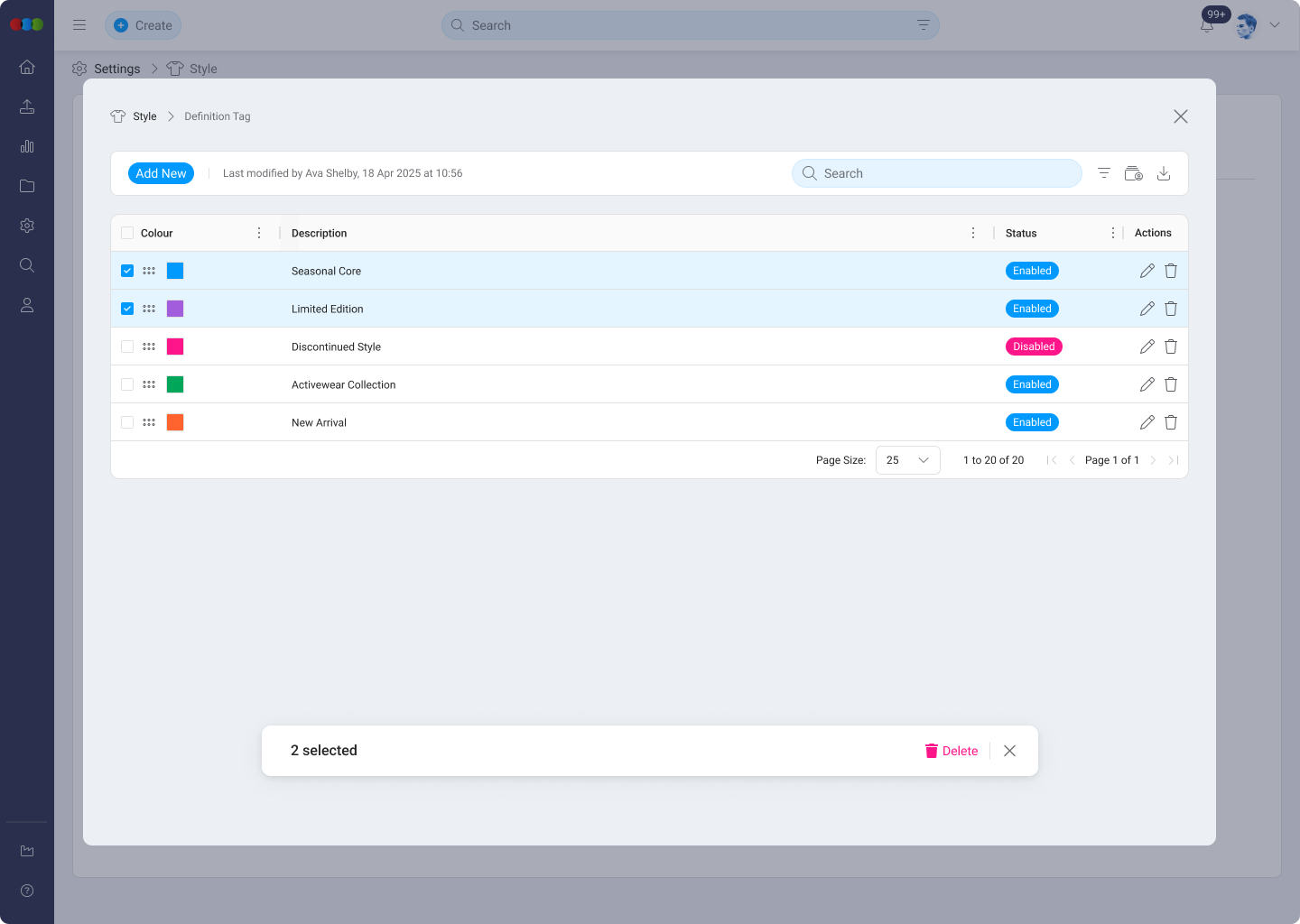Open the Page Size dropdown

coord(907,460)
